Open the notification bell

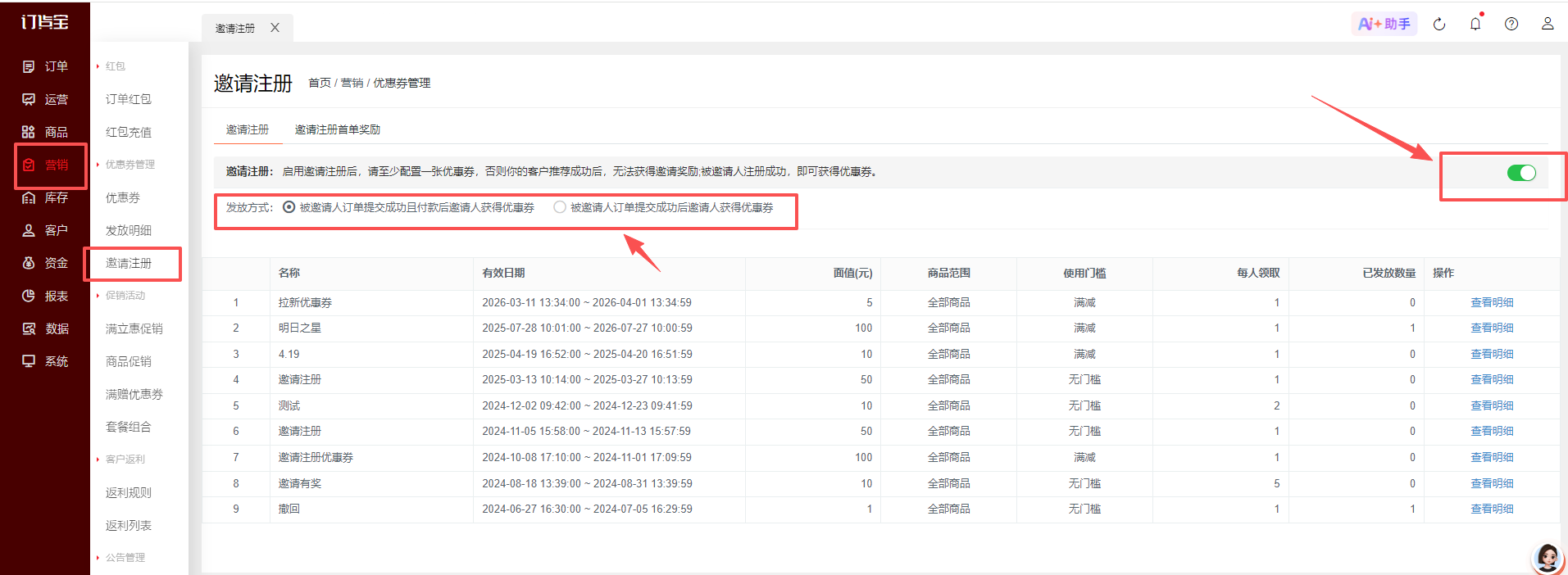(1475, 24)
